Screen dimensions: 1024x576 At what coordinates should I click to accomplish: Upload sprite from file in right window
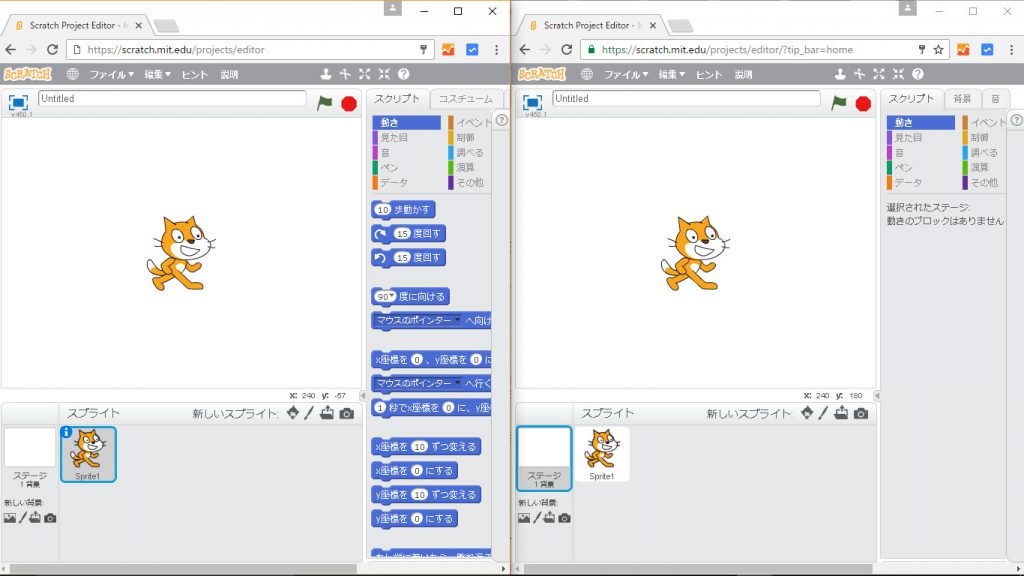coord(841,413)
